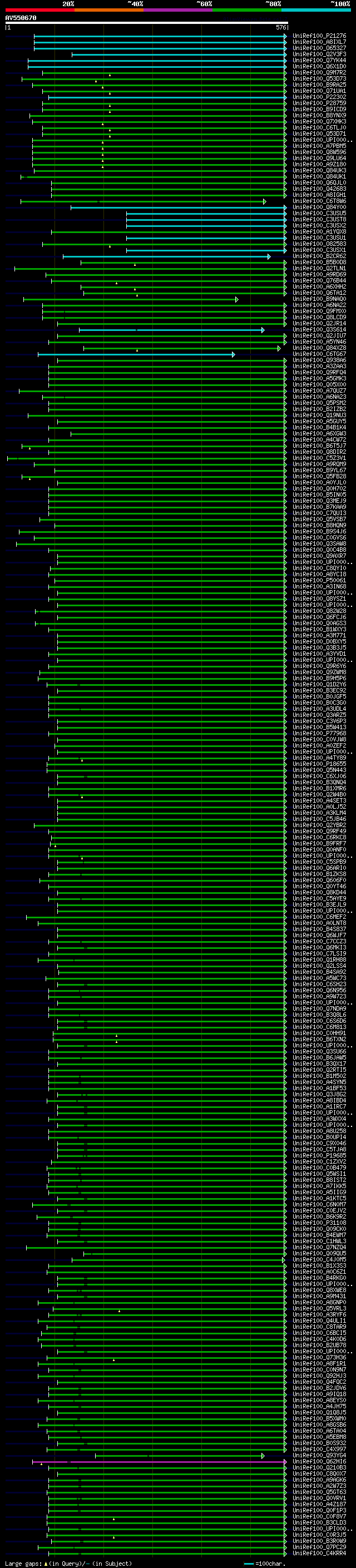
Task: Open hit UniRef100_P28759
Action: [x=319, y=103]
